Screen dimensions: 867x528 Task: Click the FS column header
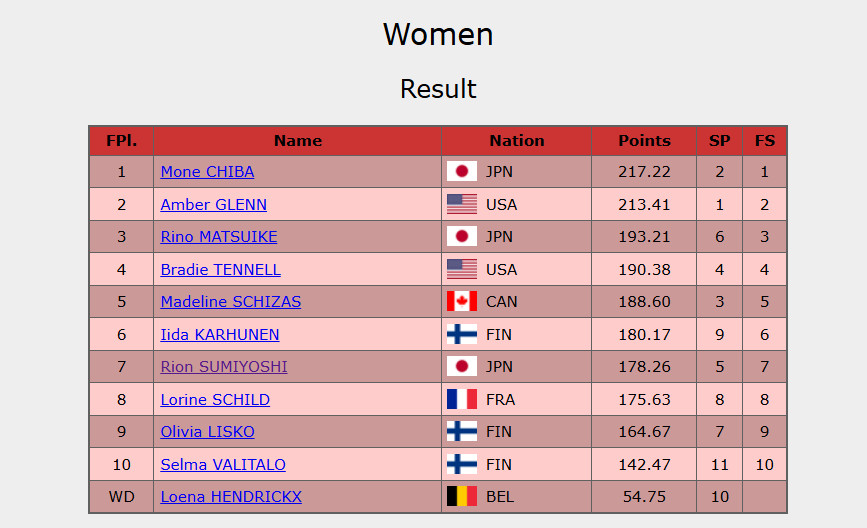click(x=765, y=141)
